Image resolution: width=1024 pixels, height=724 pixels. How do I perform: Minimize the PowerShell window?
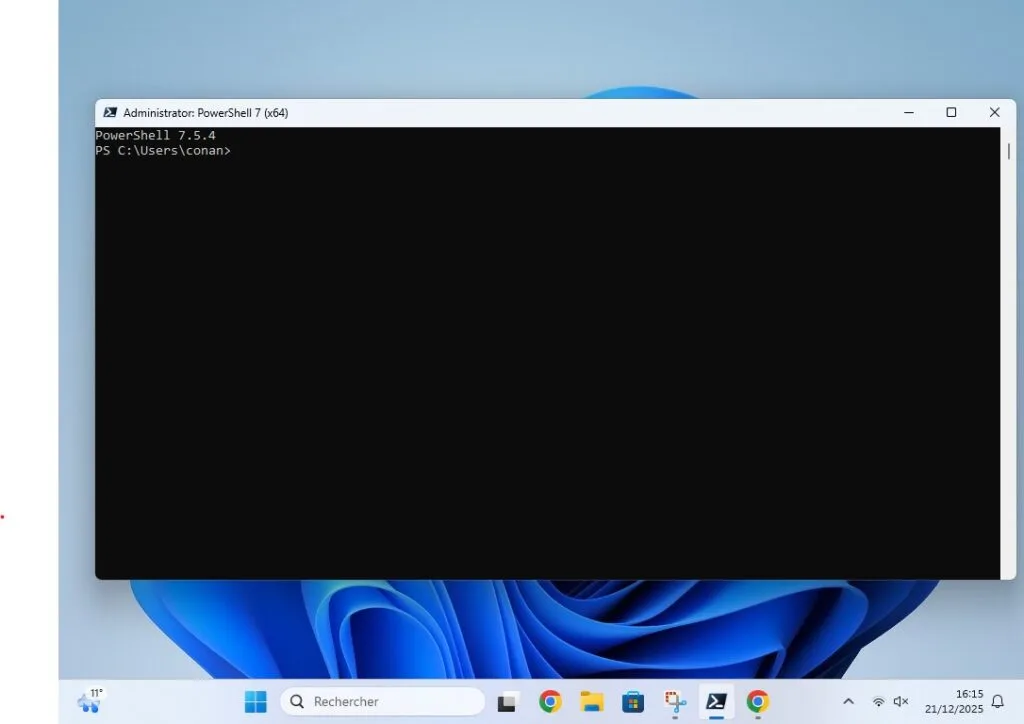pos(908,112)
